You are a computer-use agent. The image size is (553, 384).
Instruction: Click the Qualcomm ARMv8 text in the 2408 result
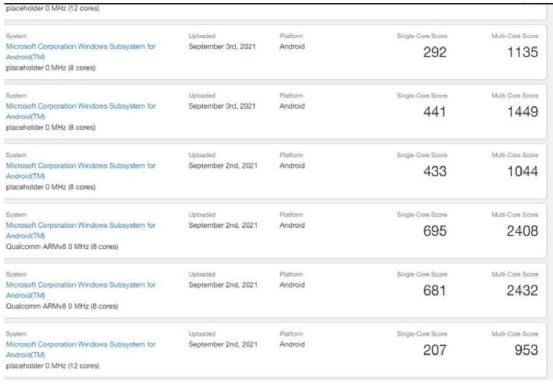pos(36,246)
